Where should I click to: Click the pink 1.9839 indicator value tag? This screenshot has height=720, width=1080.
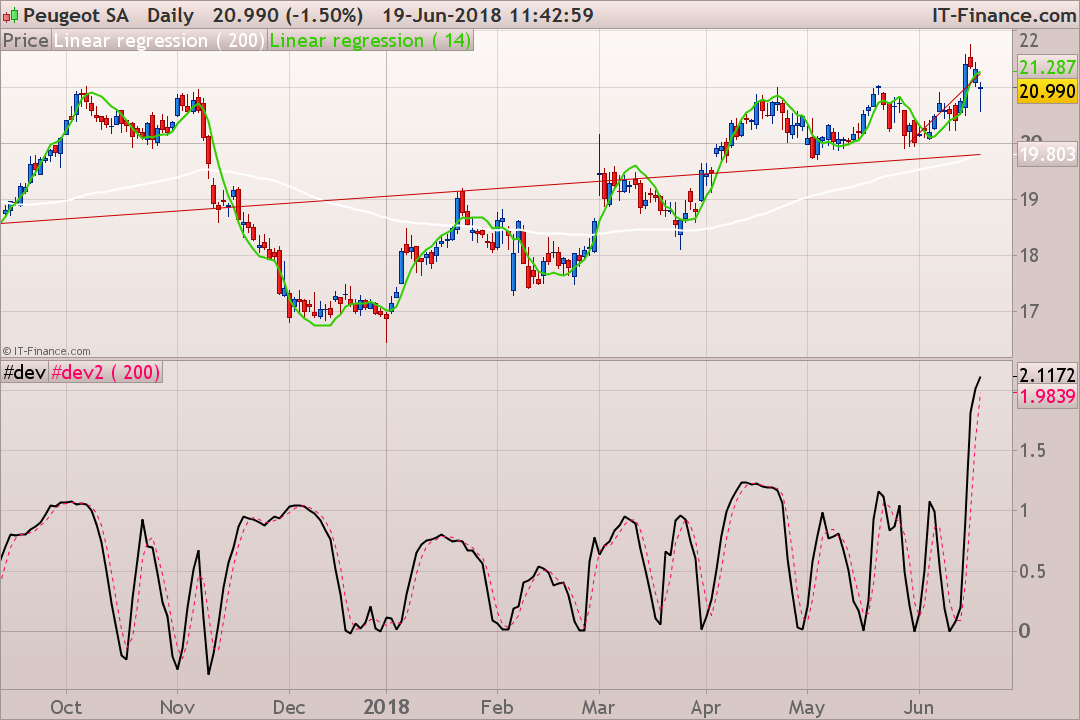click(x=1046, y=396)
